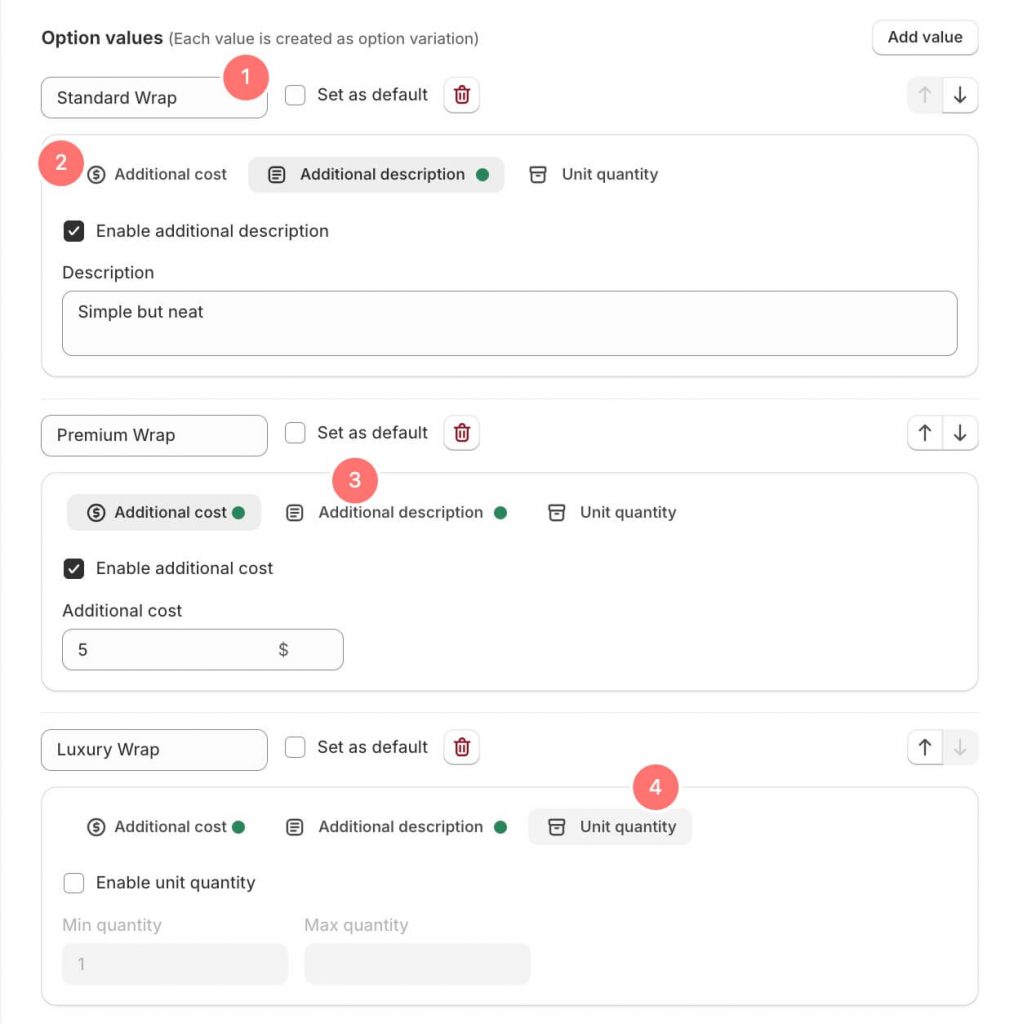
Task: Edit the Luxury Wrap name field
Action: 154,750
